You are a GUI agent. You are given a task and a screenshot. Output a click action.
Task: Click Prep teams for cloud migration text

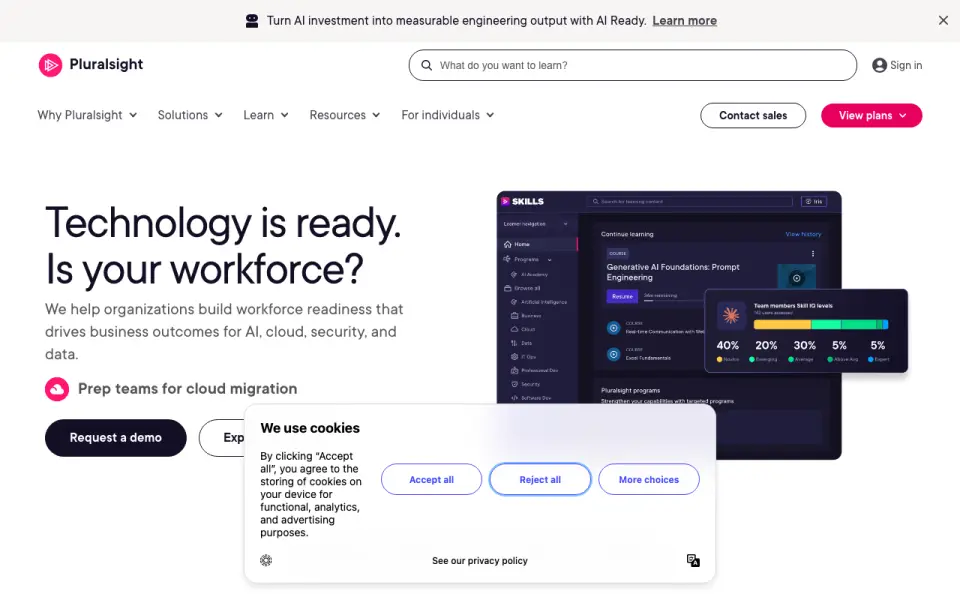pos(187,389)
